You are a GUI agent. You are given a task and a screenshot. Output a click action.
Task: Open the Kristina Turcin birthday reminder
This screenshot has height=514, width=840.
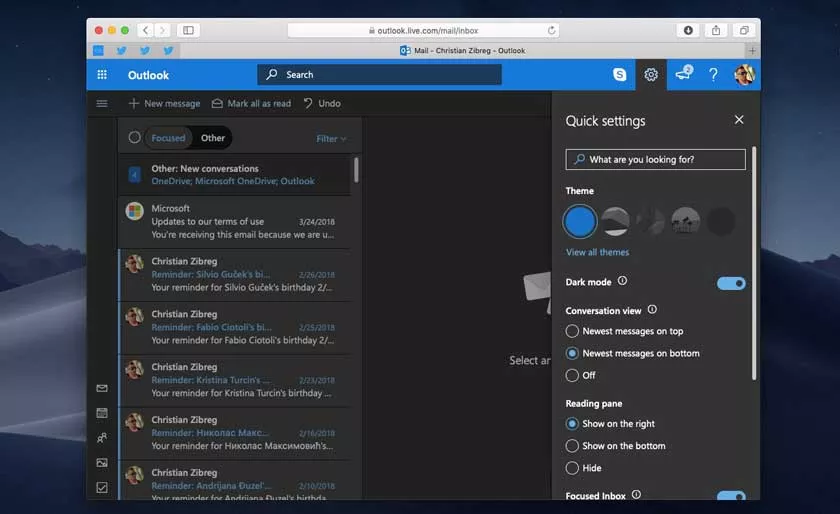click(x=235, y=380)
